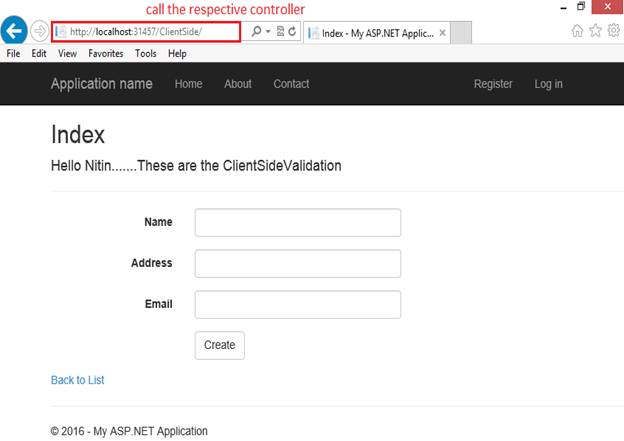The height and width of the screenshot is (441, 624).
Task: Close the Index - My ASP.NET tab
Action: (442, 33)
